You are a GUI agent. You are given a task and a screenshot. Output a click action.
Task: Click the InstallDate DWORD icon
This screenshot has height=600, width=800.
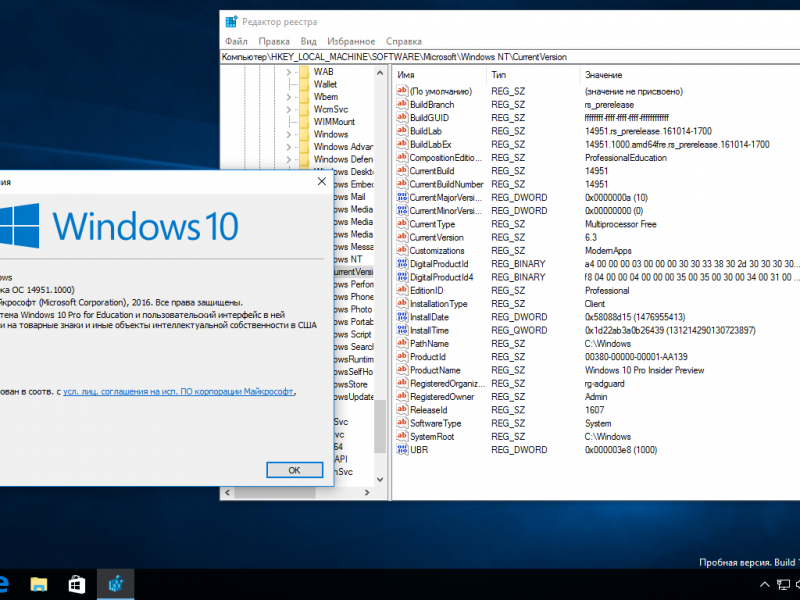(x=402, y=316)
